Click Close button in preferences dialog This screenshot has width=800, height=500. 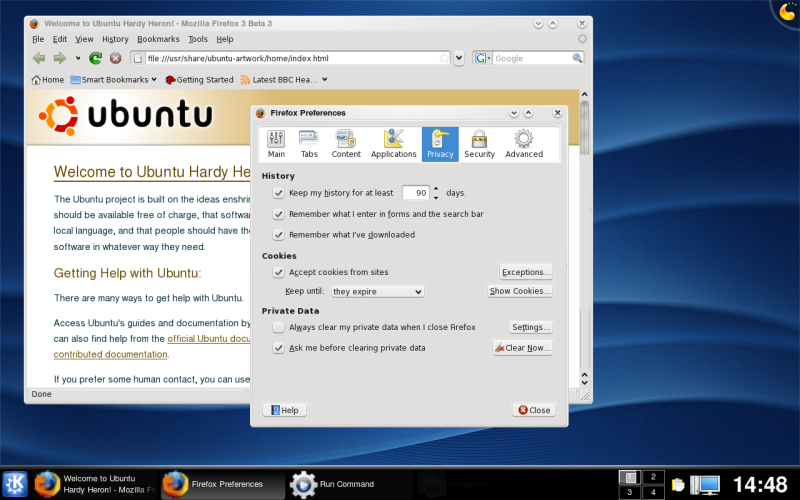(534, 410)
